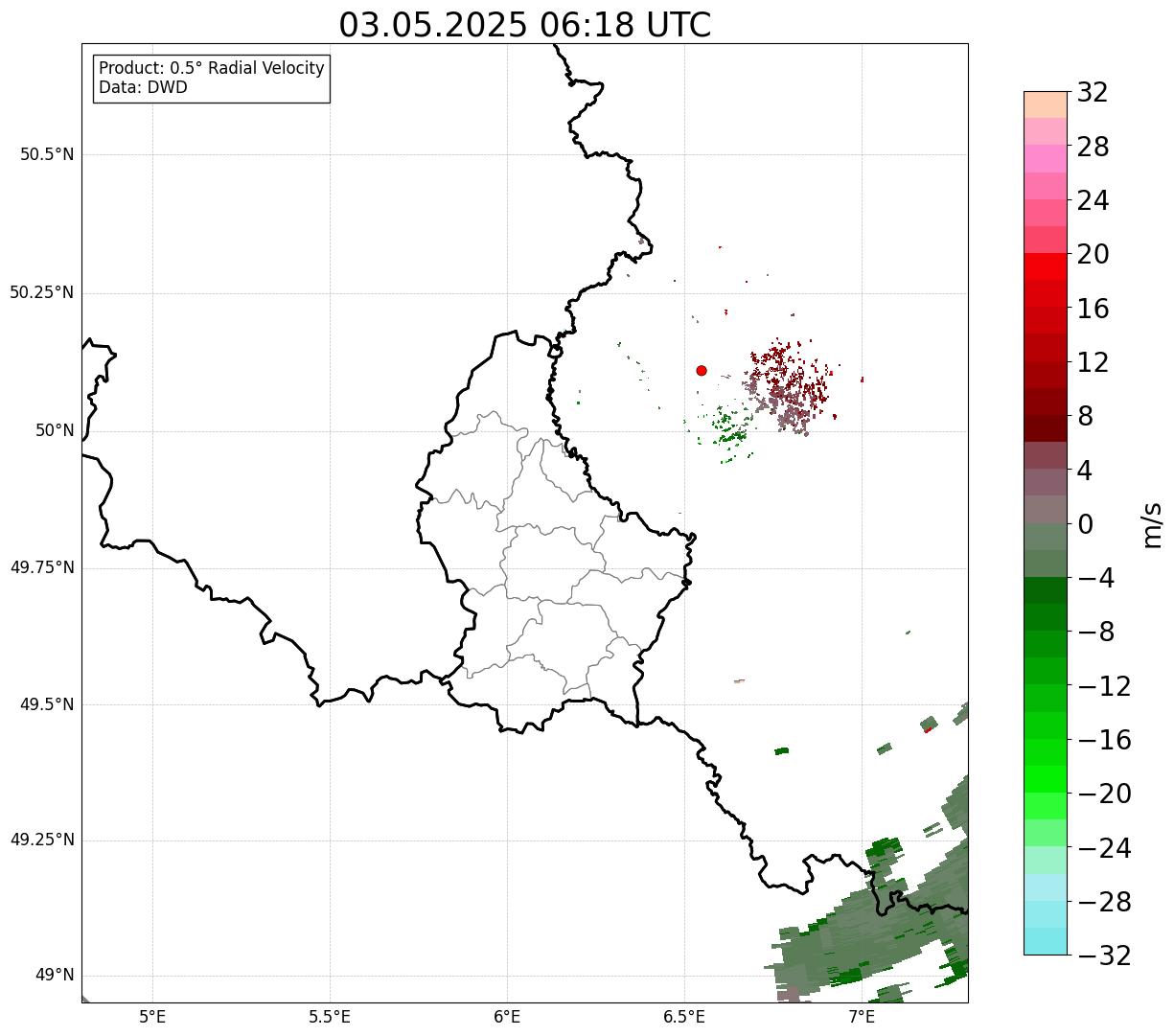Click the colorbar −16 tick label
Image resolution: width=1174 pixels, height=1036 pixels.
(1104, 740)
